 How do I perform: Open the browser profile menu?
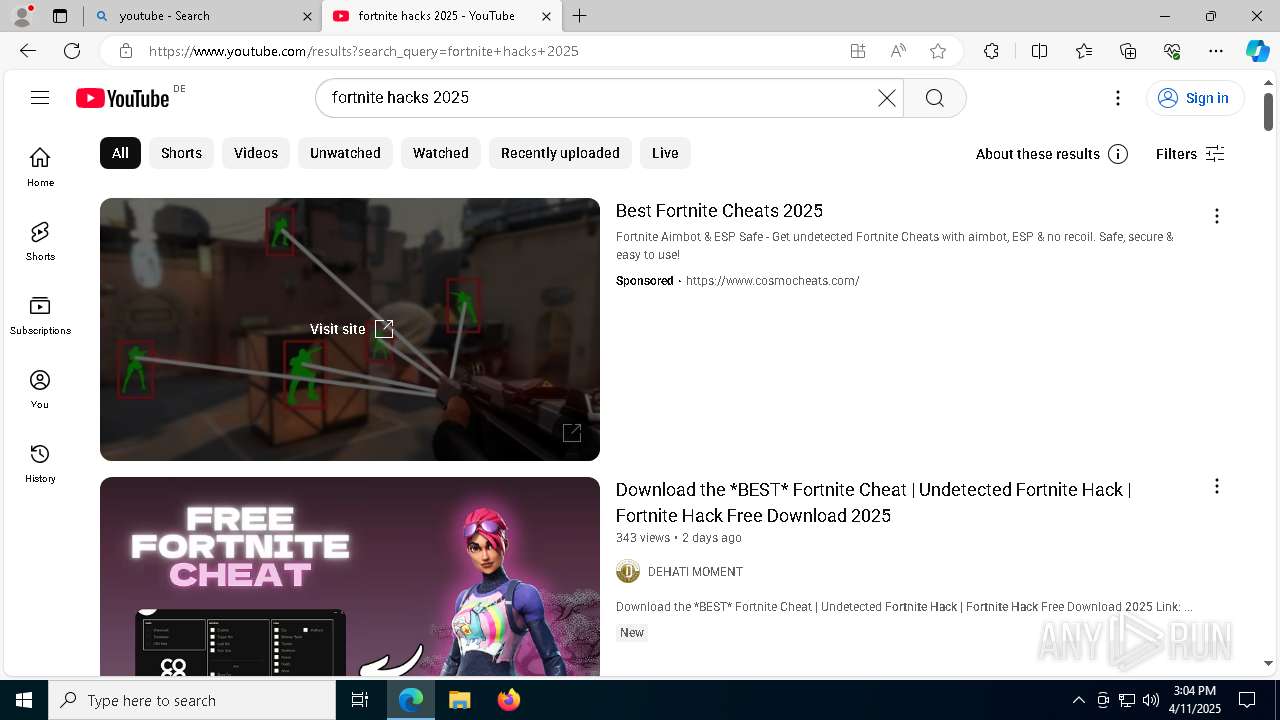click(22, 16)
